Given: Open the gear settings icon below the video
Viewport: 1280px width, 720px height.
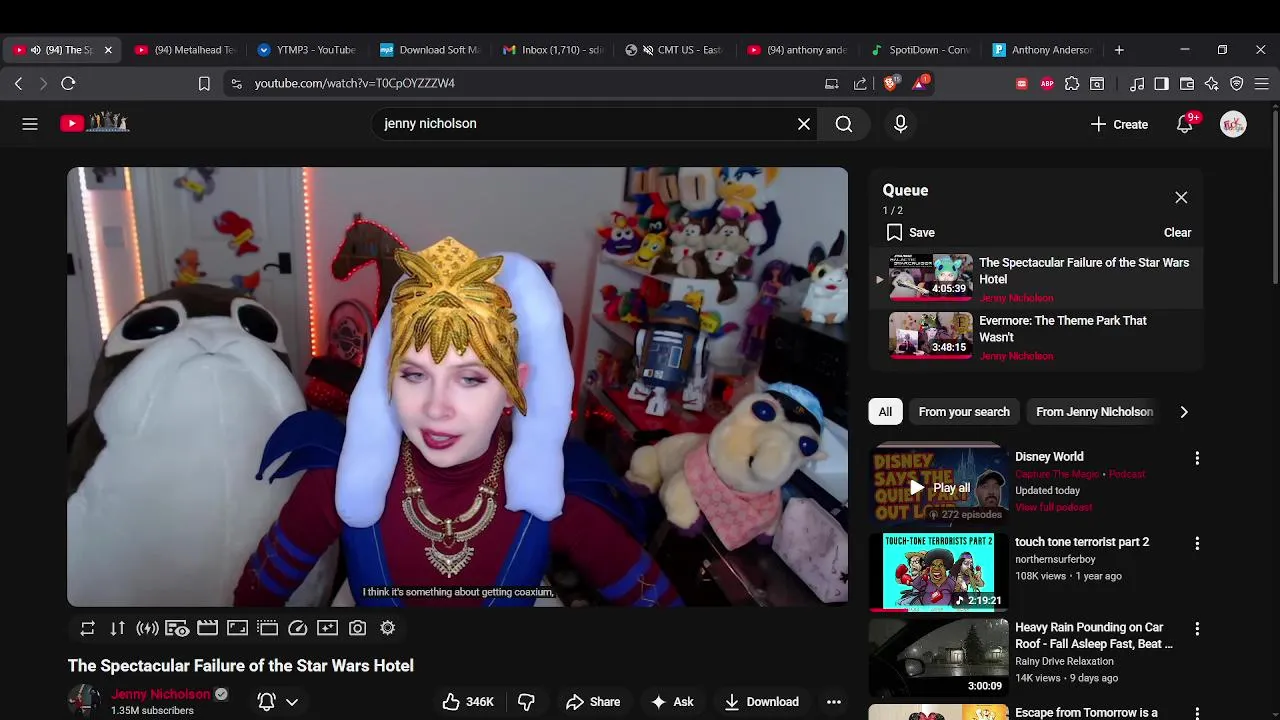Looking at the screenshot, I should tap(387, 628).
